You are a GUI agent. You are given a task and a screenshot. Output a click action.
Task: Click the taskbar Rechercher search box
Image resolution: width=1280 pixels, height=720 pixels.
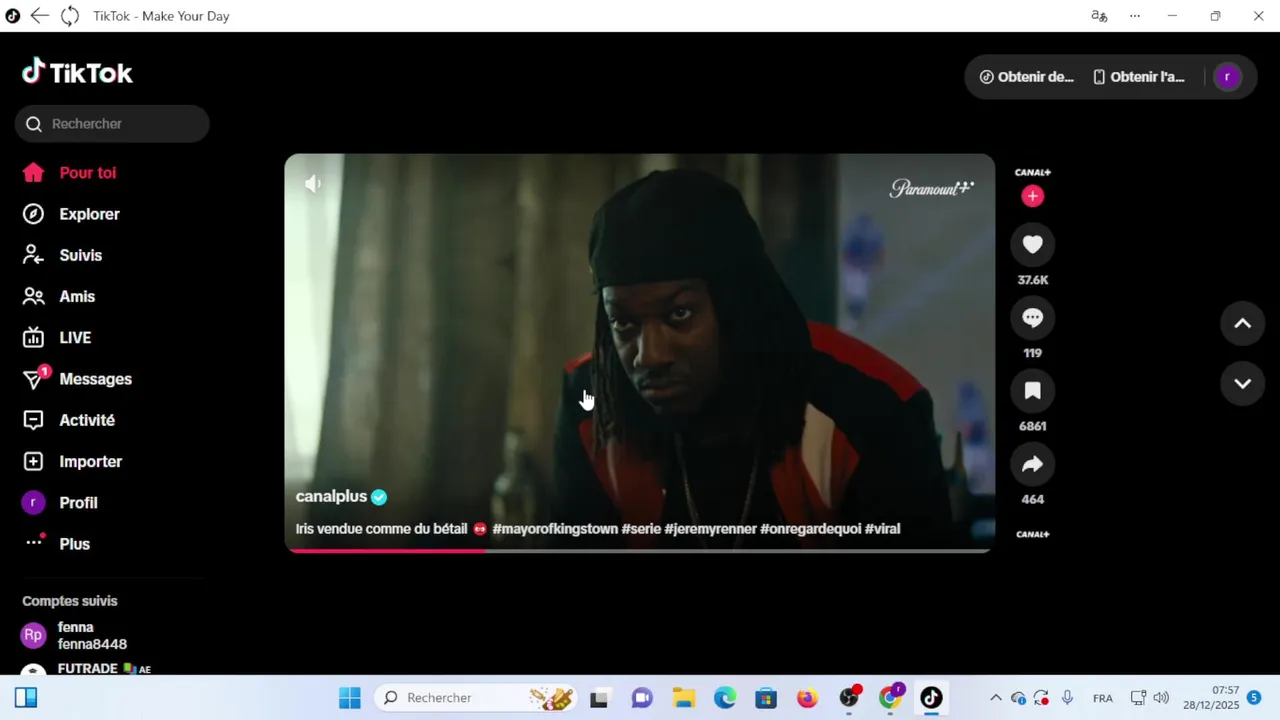tap(477, 698)
